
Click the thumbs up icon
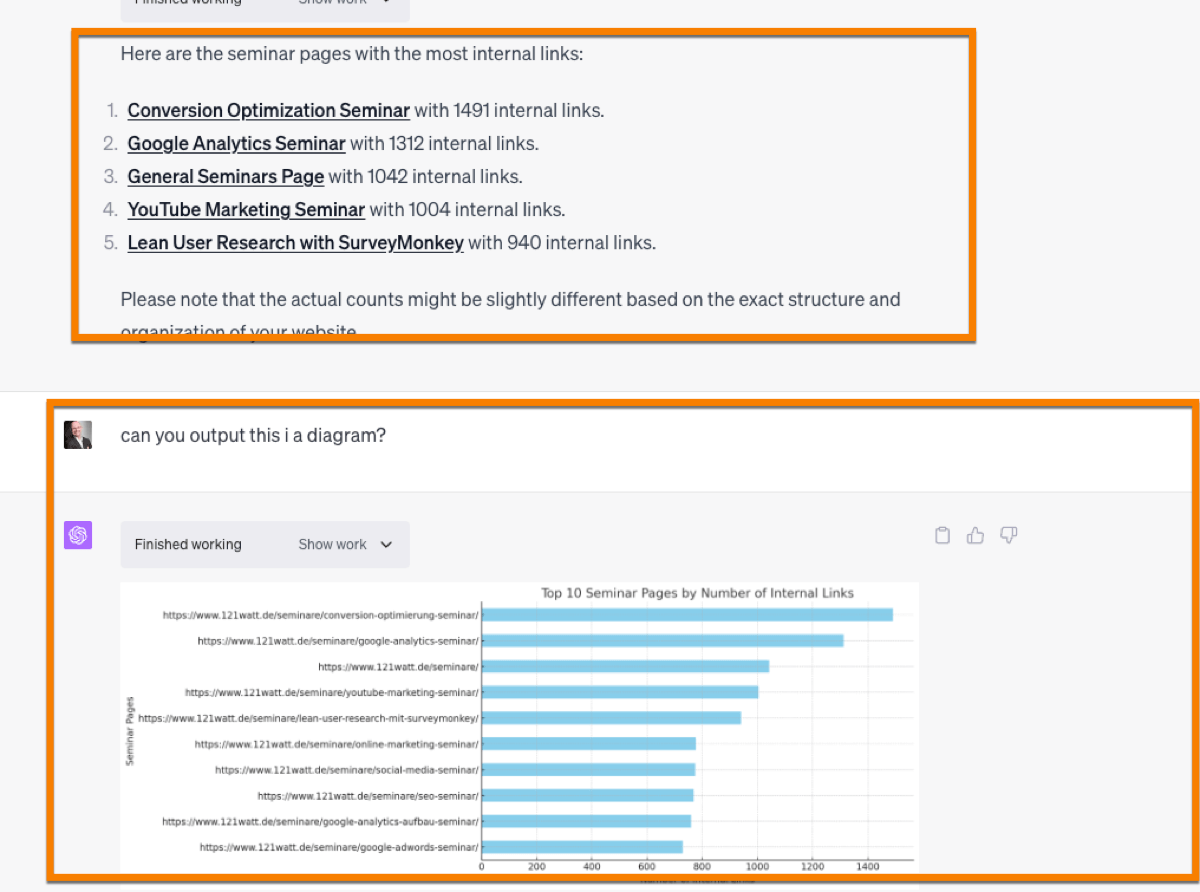coord(975,536)
